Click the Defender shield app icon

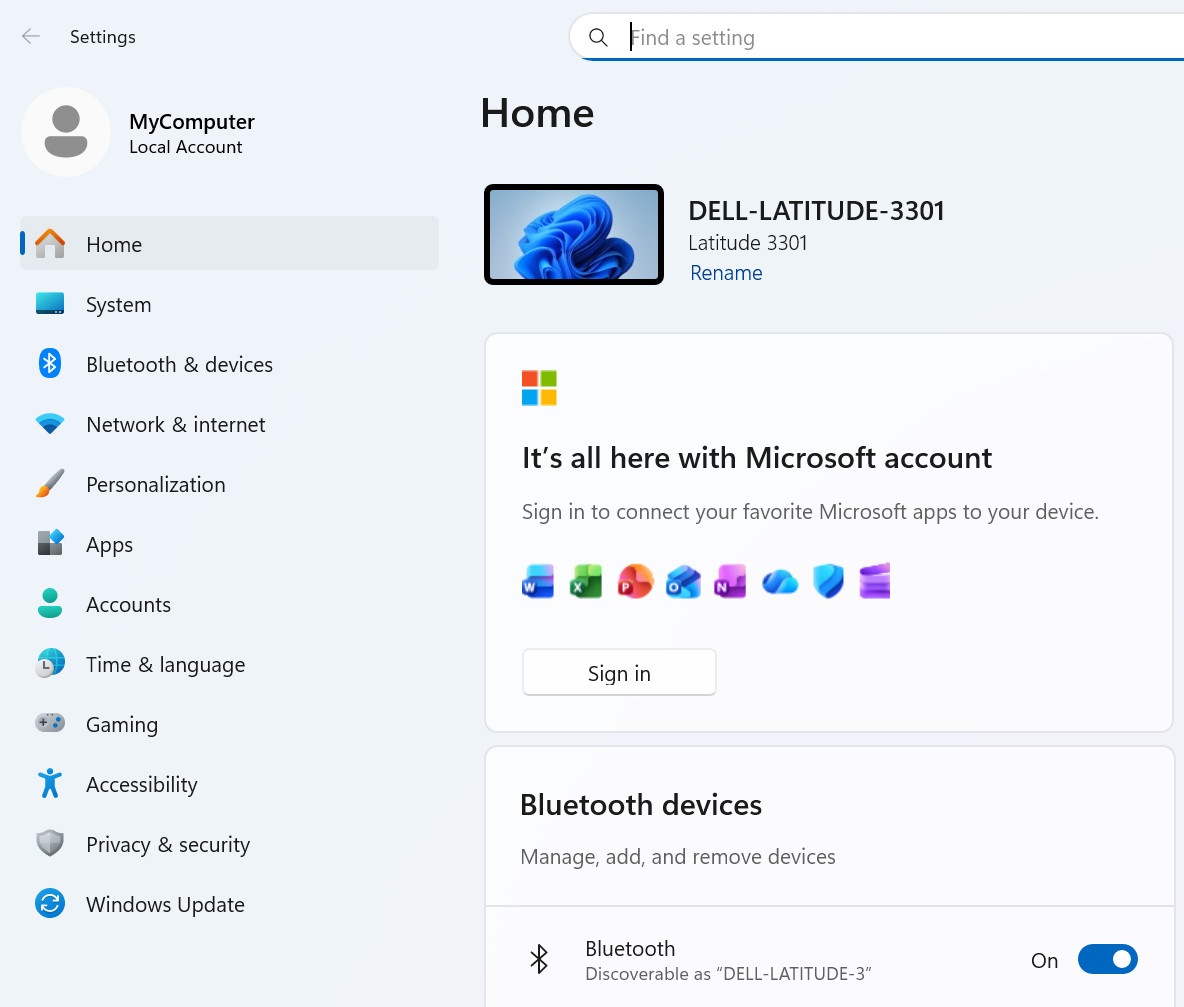click(x=828, y=582)
